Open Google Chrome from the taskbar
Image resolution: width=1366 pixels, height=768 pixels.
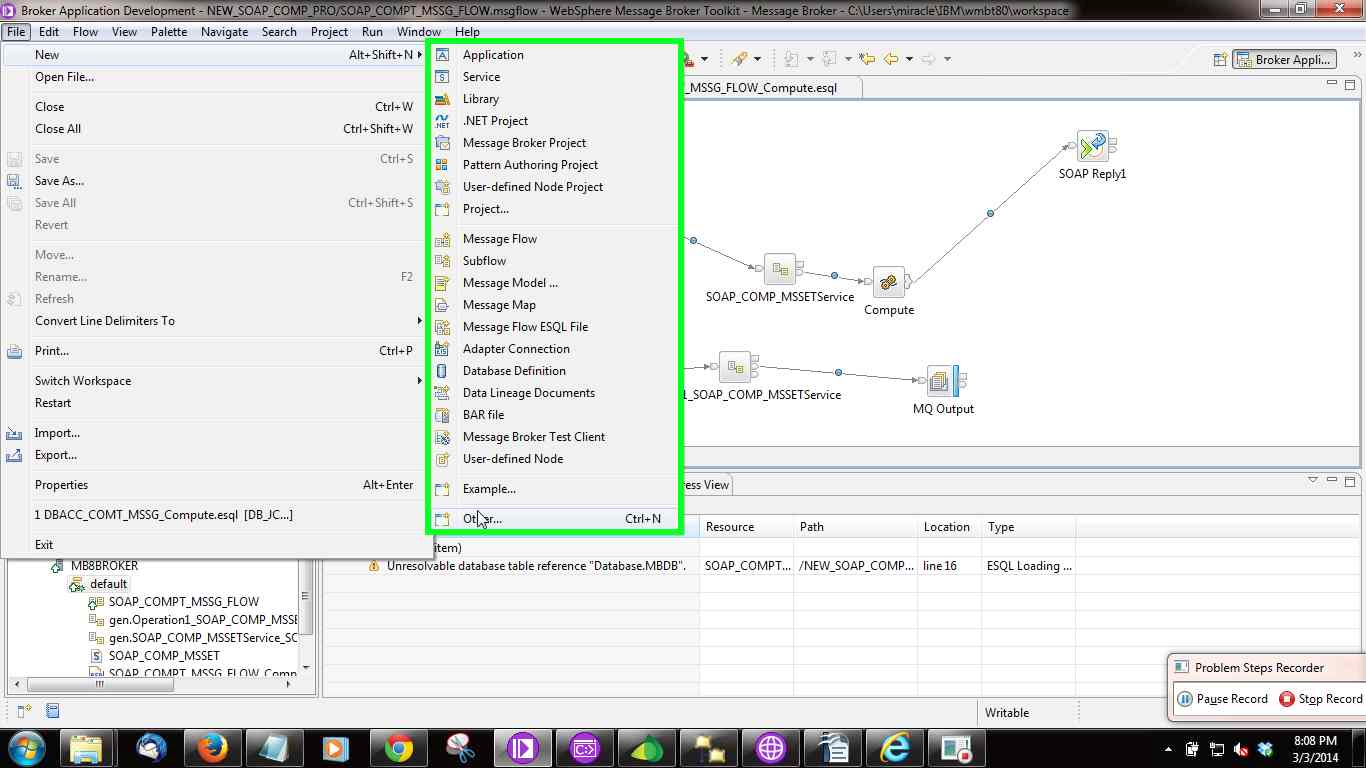point(398,748)
